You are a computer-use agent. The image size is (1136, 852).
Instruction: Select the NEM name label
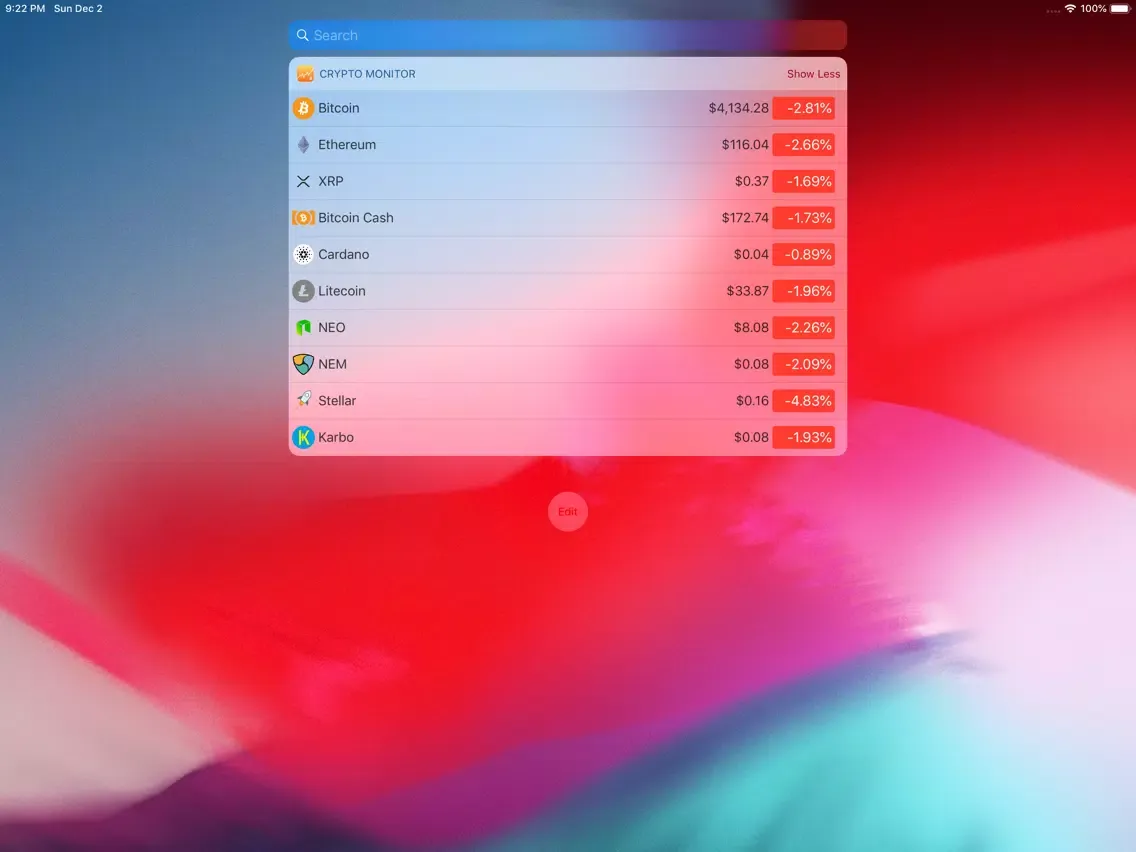(x=332, y=364)
